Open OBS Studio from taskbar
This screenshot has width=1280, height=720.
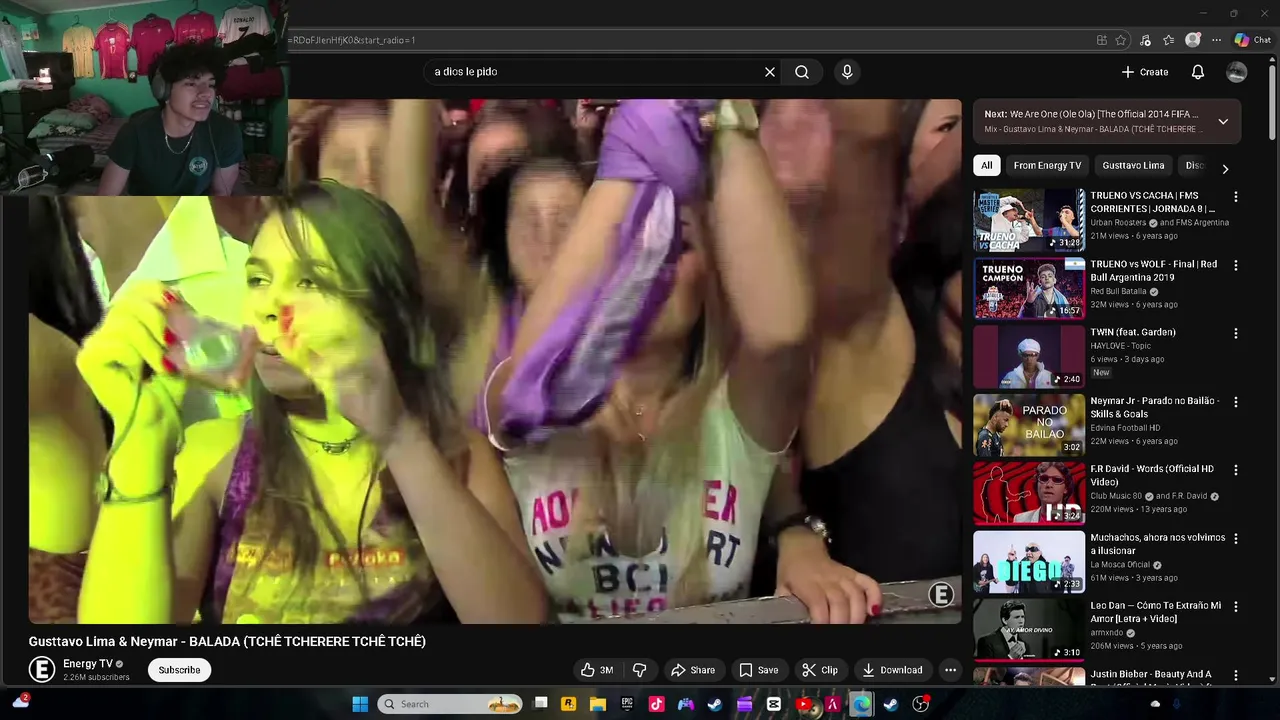point(920,704)
